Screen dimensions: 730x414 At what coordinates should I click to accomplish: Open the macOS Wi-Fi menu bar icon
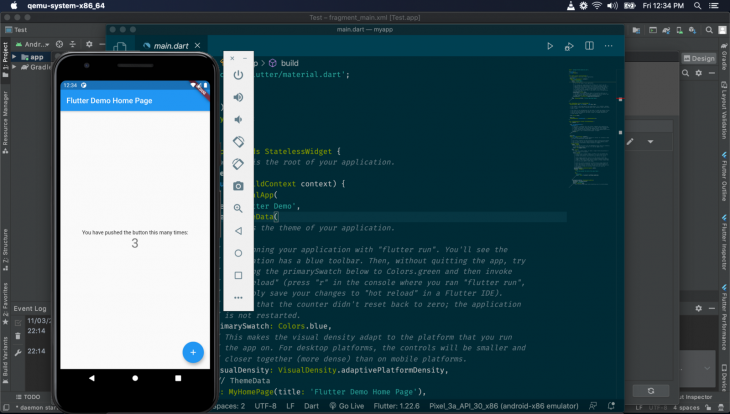[x=597, y=6]
